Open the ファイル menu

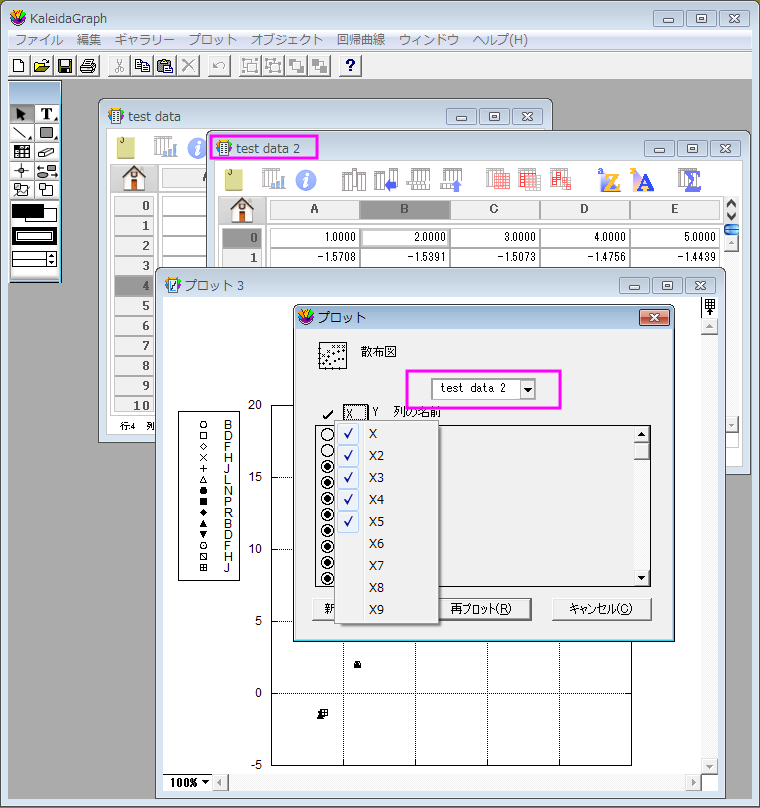[x=39, y=40]
